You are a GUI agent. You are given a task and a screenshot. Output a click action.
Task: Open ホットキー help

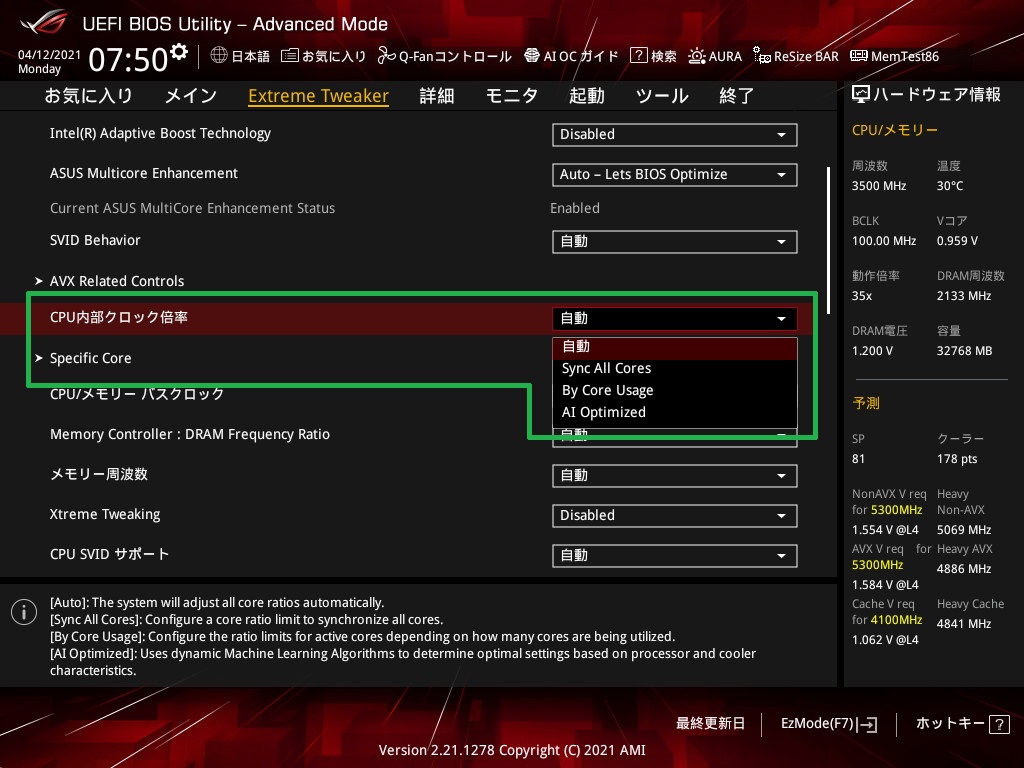point(963,724)
